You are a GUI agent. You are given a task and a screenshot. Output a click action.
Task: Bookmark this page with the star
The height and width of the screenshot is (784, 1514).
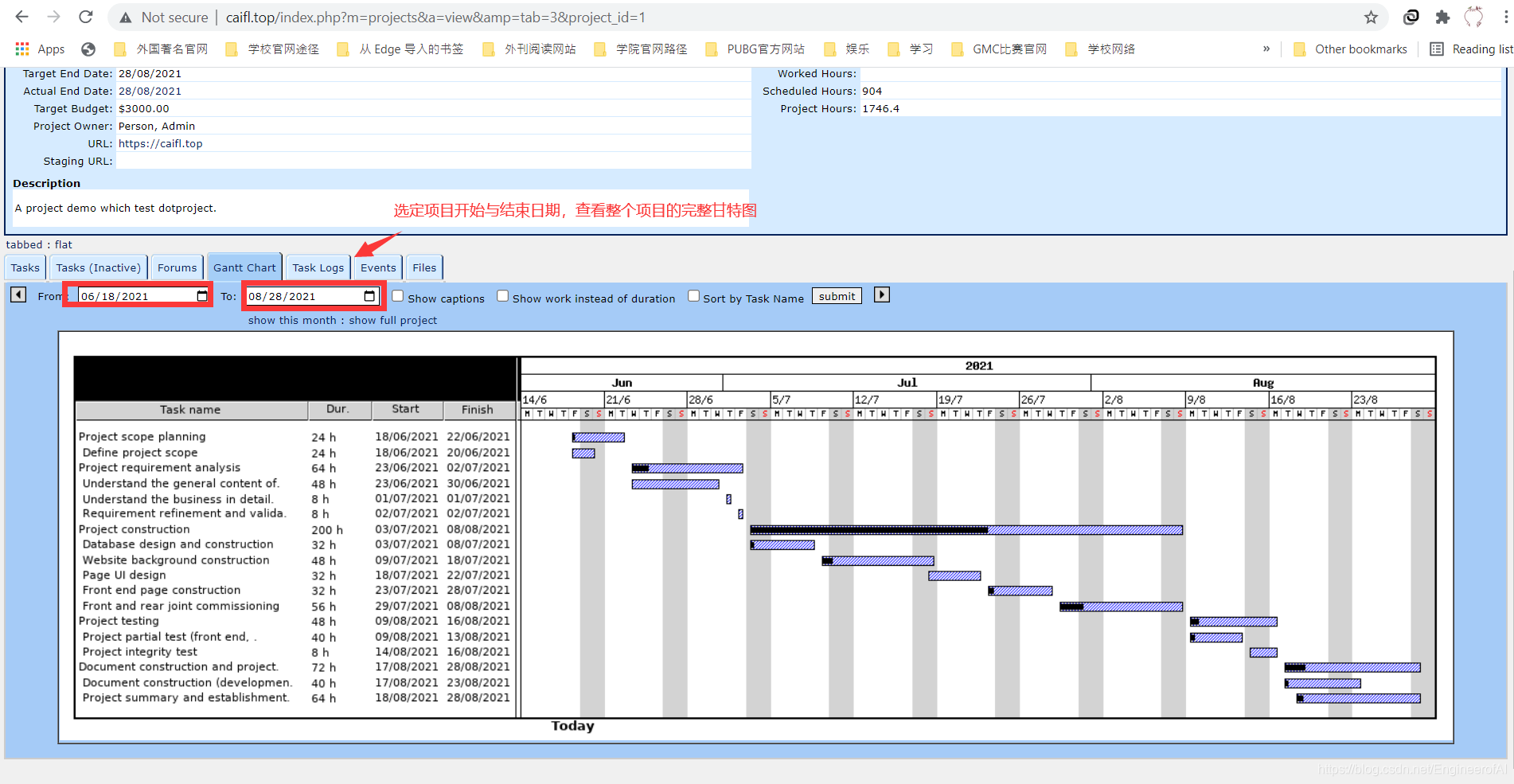click(1371, 17)
